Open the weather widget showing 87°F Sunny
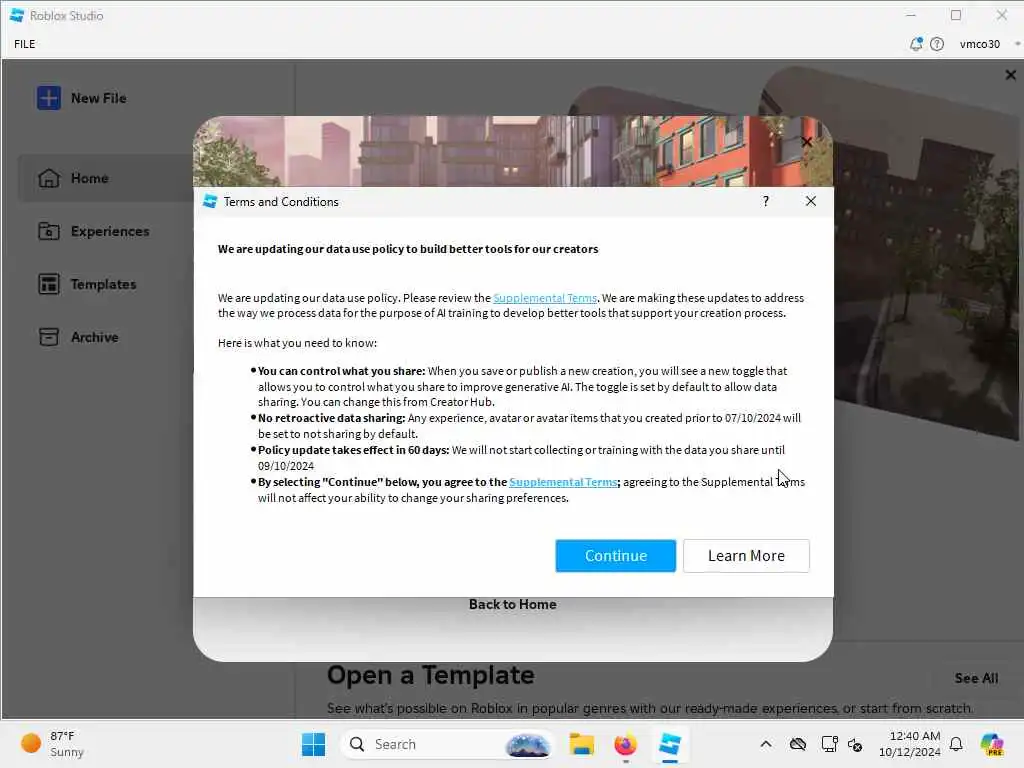 click(x=54, y=744)
